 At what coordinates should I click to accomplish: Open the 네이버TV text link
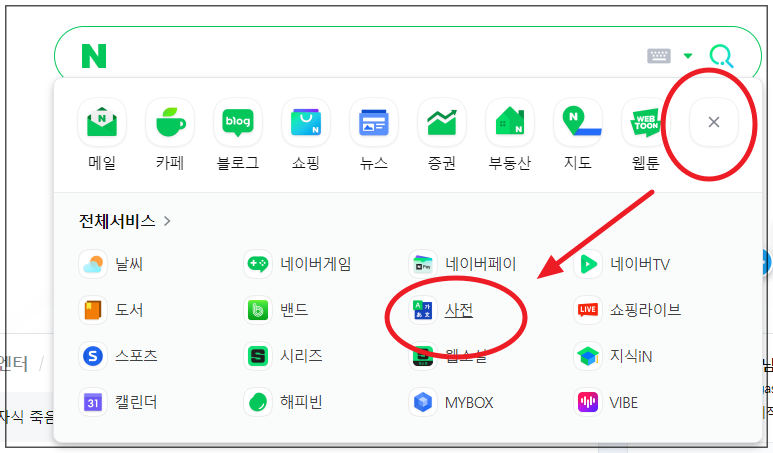(640, 264)
